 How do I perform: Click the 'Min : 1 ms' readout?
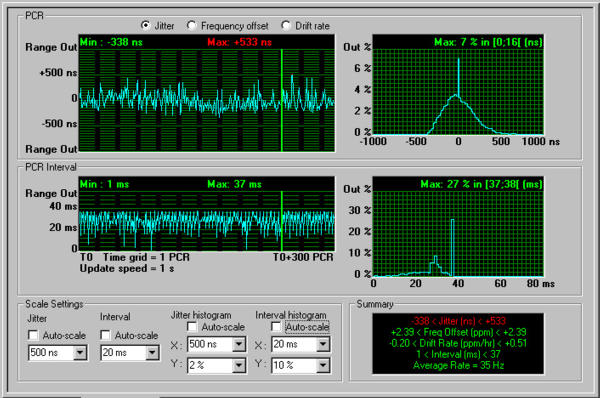(104, 184)
